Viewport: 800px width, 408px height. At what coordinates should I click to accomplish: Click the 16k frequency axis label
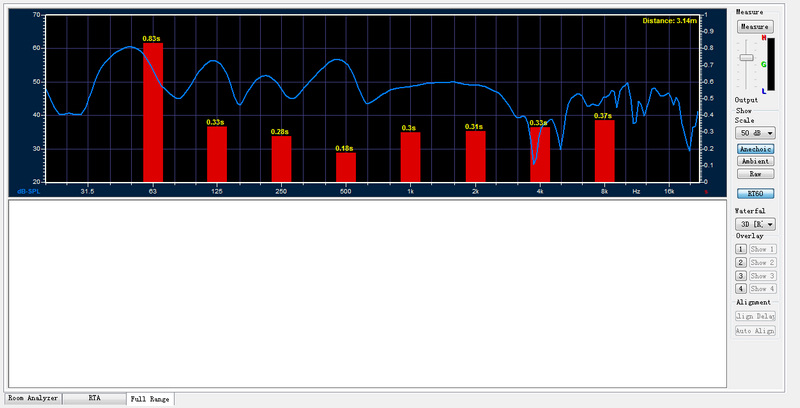(669, 192)
